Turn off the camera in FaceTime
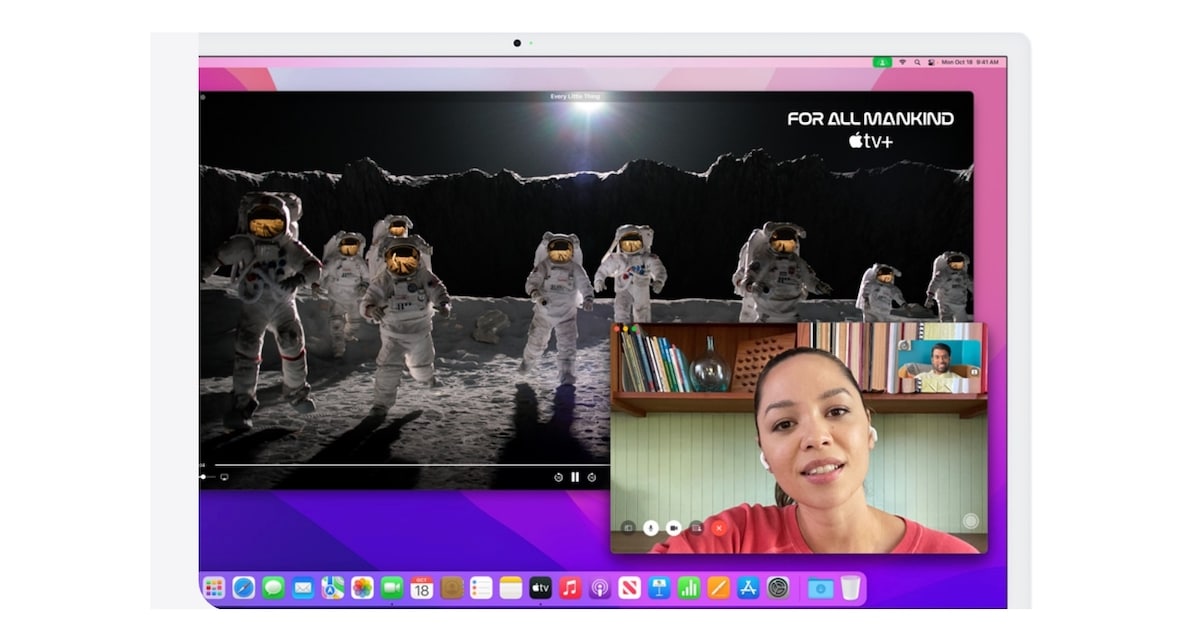1200x628 pixels. [x=674, y=527]
